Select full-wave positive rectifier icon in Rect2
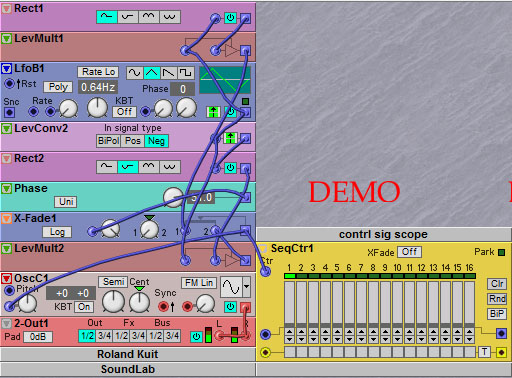The image size is (512, 378). point(149,167)
